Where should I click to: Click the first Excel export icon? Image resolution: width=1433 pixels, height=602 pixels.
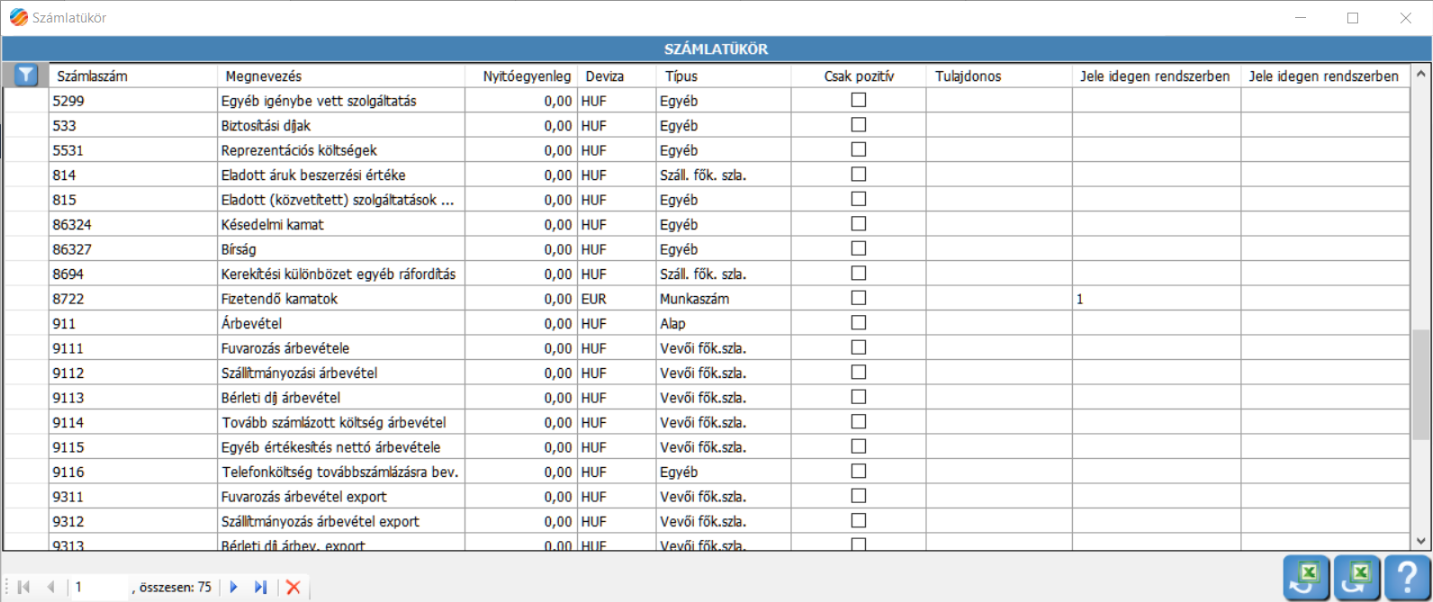coord(1306,578)
